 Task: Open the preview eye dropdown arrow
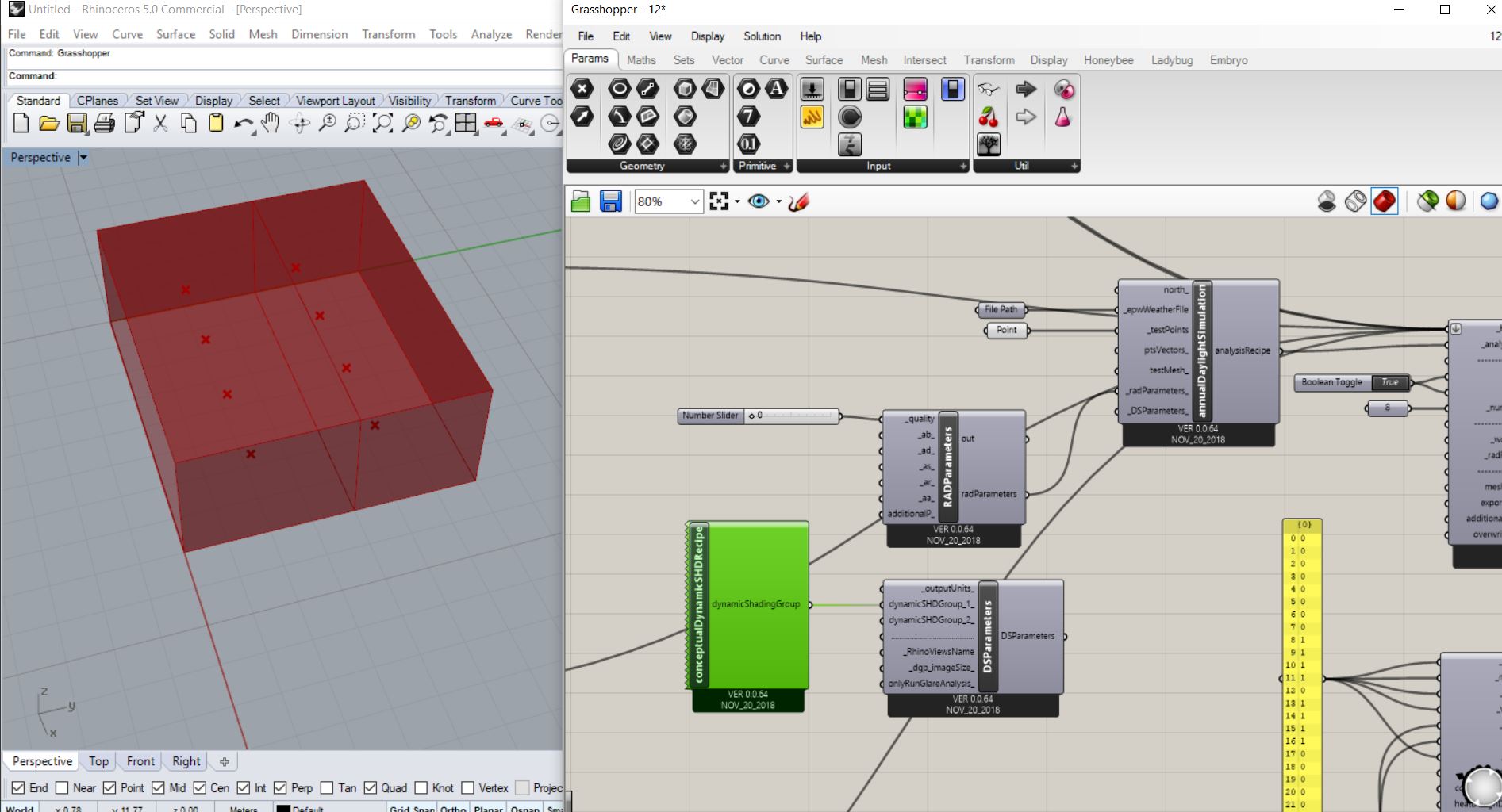[x=778, y=201]
